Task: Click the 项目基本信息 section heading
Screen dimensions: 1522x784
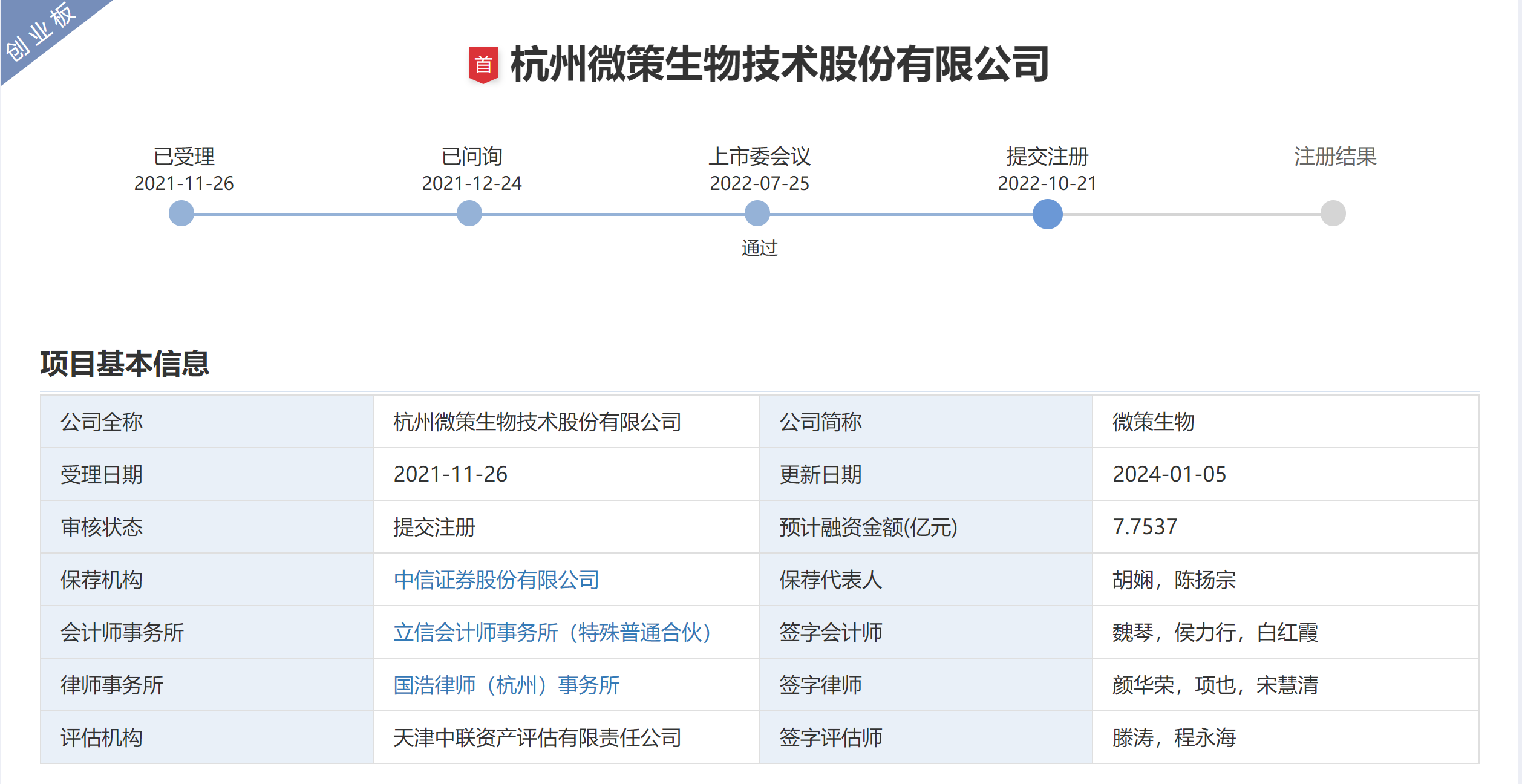Action: coord(125,364)
